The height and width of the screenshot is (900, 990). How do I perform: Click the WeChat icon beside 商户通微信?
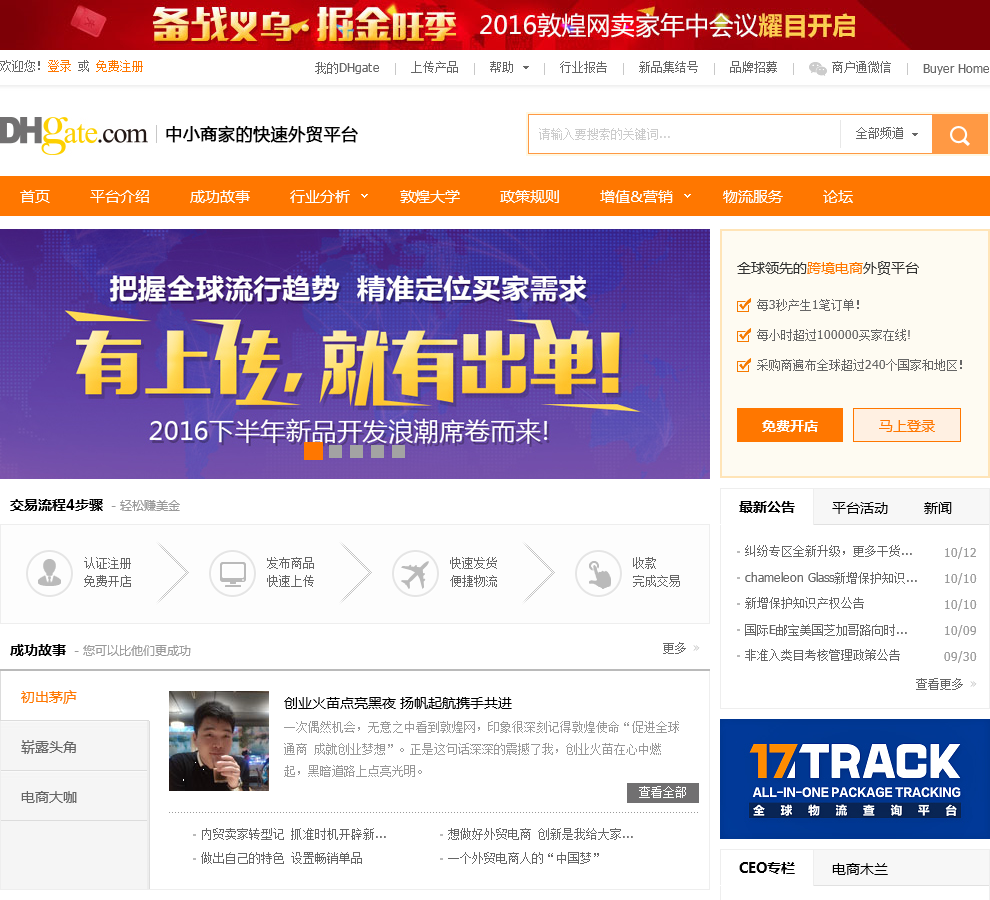pyautogui.click(x=818, y=68)
